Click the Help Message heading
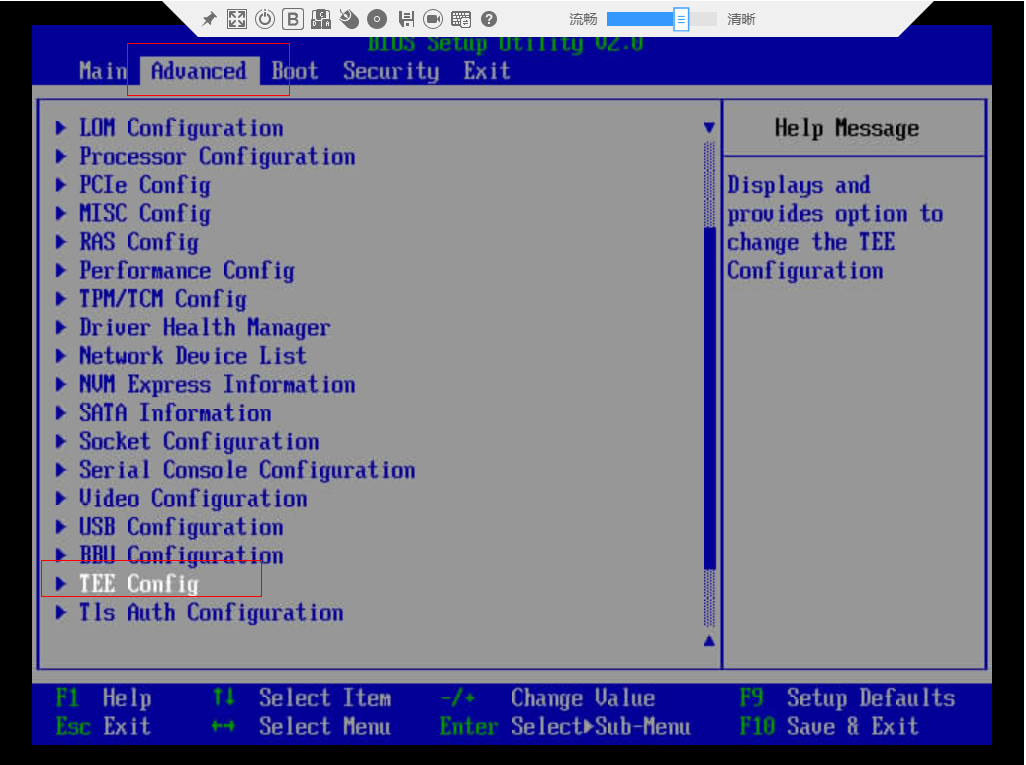 (847, 128)
